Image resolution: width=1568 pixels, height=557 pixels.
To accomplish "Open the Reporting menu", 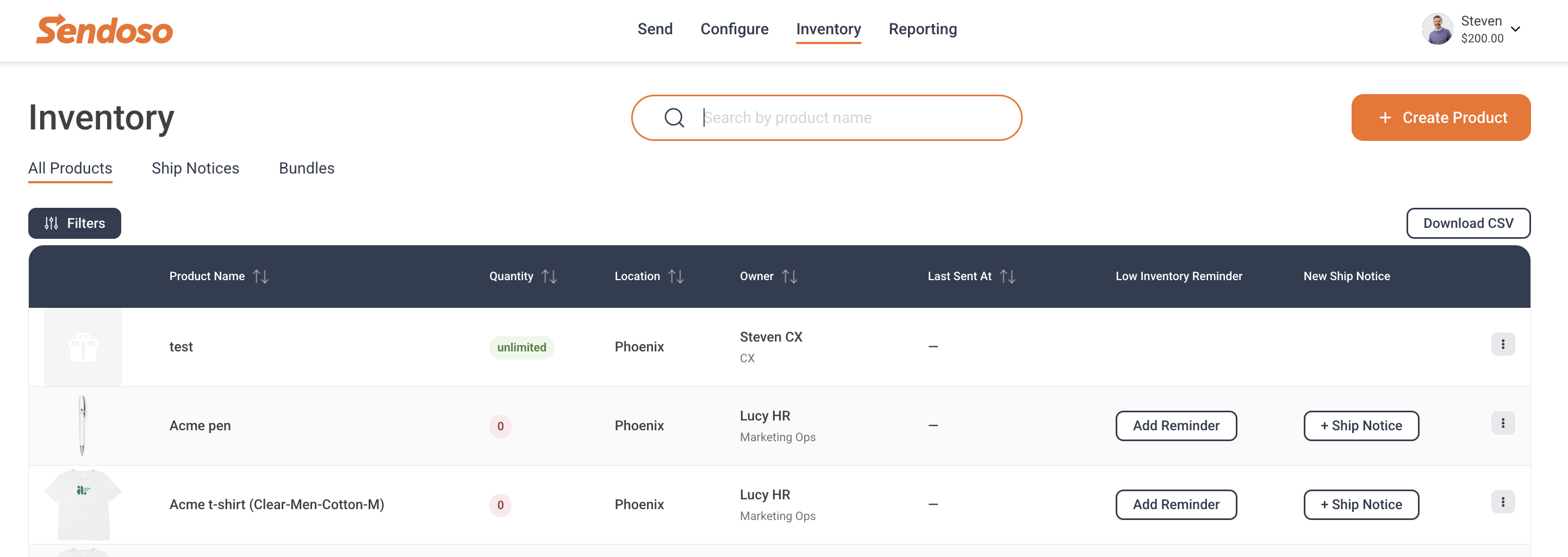I will click(922, 29).
